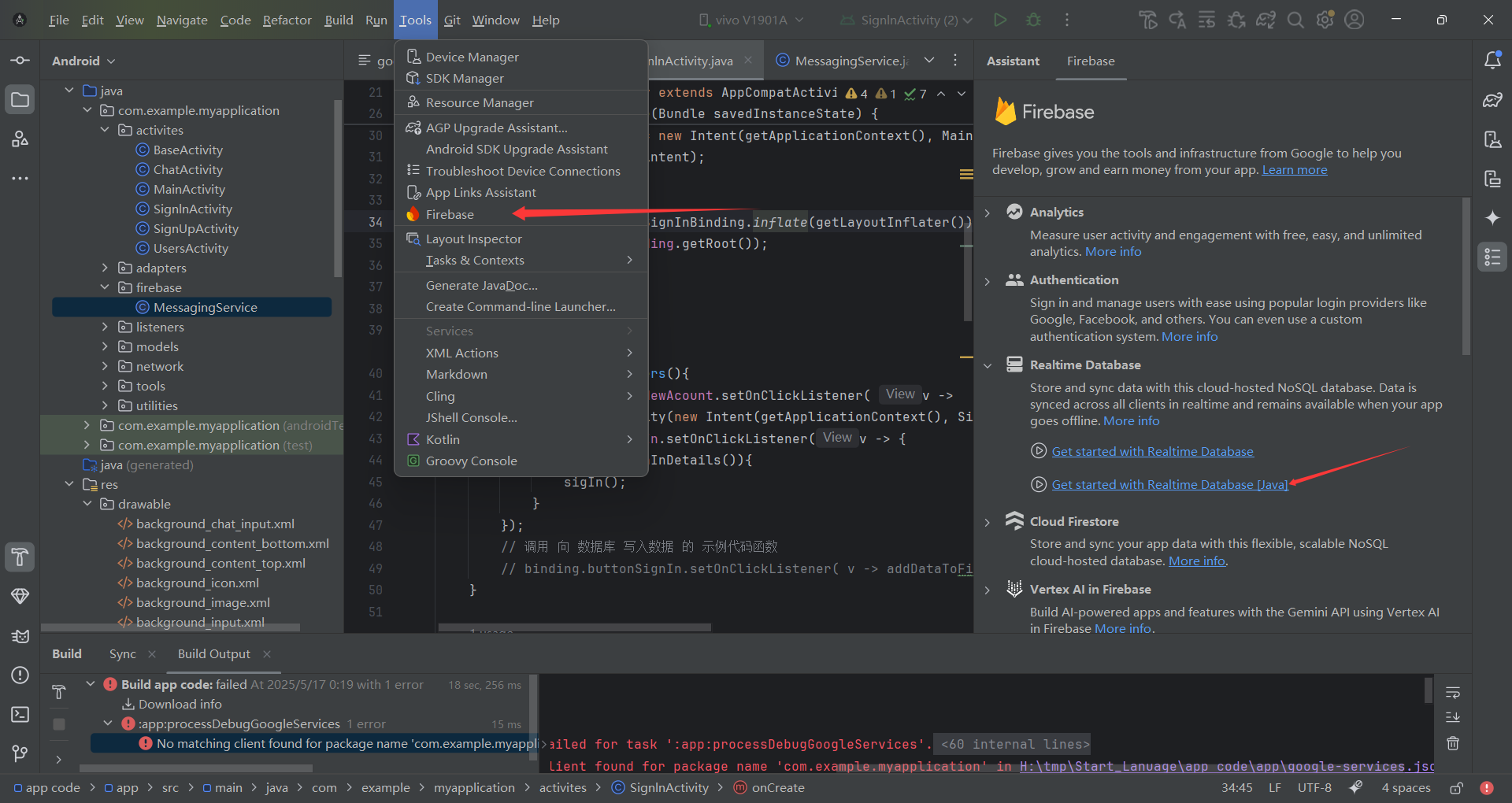This screenshot has height=803, width=1512.
Task: Open the Project tool window folder icon
Action: tap(20, 100)
